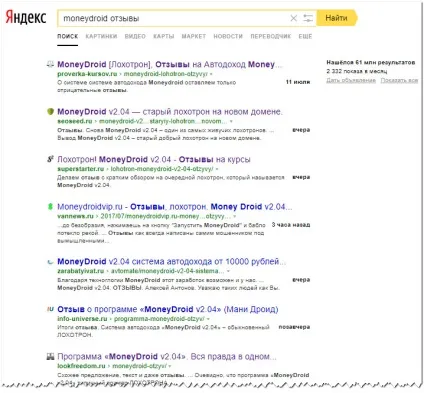Open result Программа «MoneyDroid v2.04». Вся правда
The height and width of the screenshot is (393, 424).
click(167, 356)
